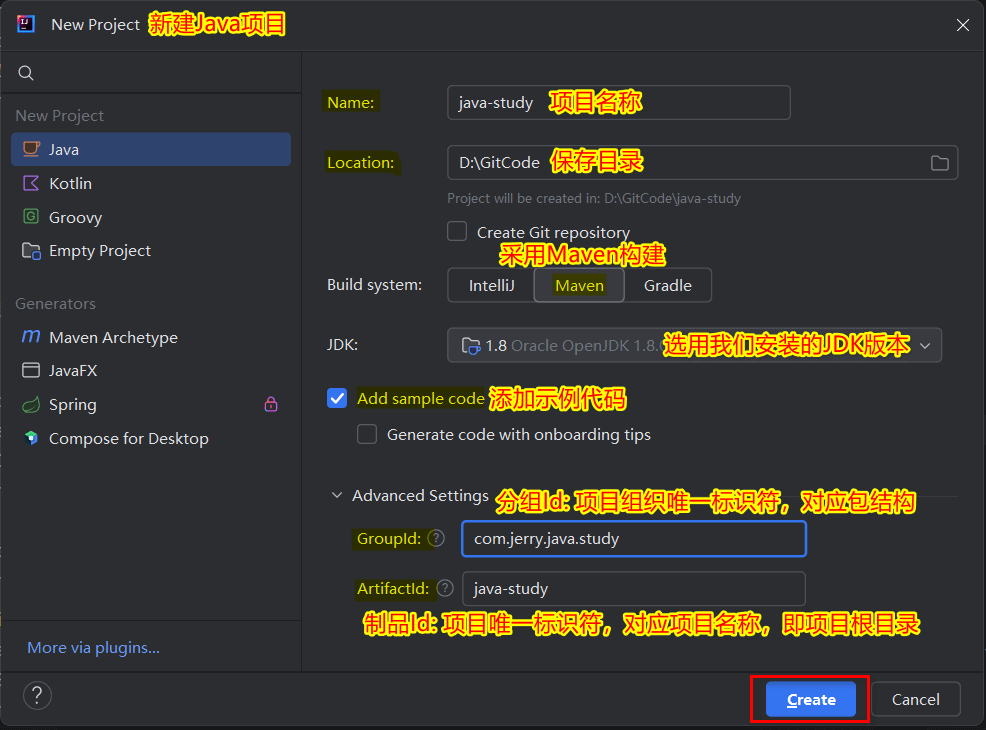Screen dimensions: 986x730
Task: Select the Maven Archetype generator
Action: [112, 337]
